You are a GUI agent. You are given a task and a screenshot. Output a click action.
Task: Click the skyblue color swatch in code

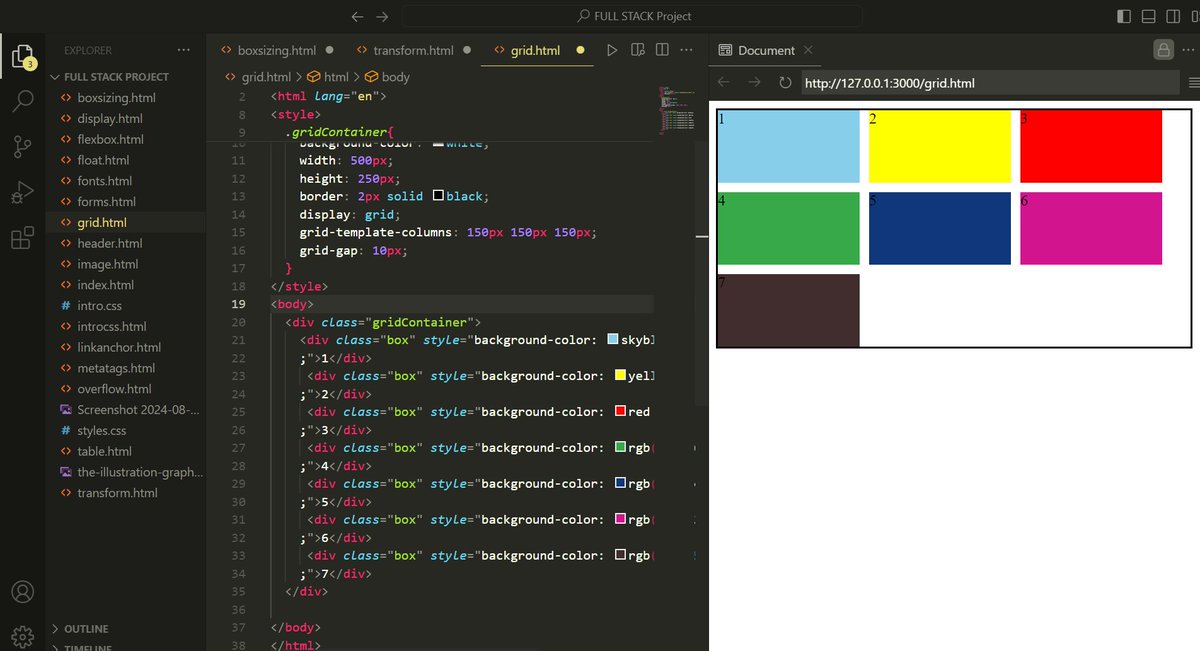613,340
